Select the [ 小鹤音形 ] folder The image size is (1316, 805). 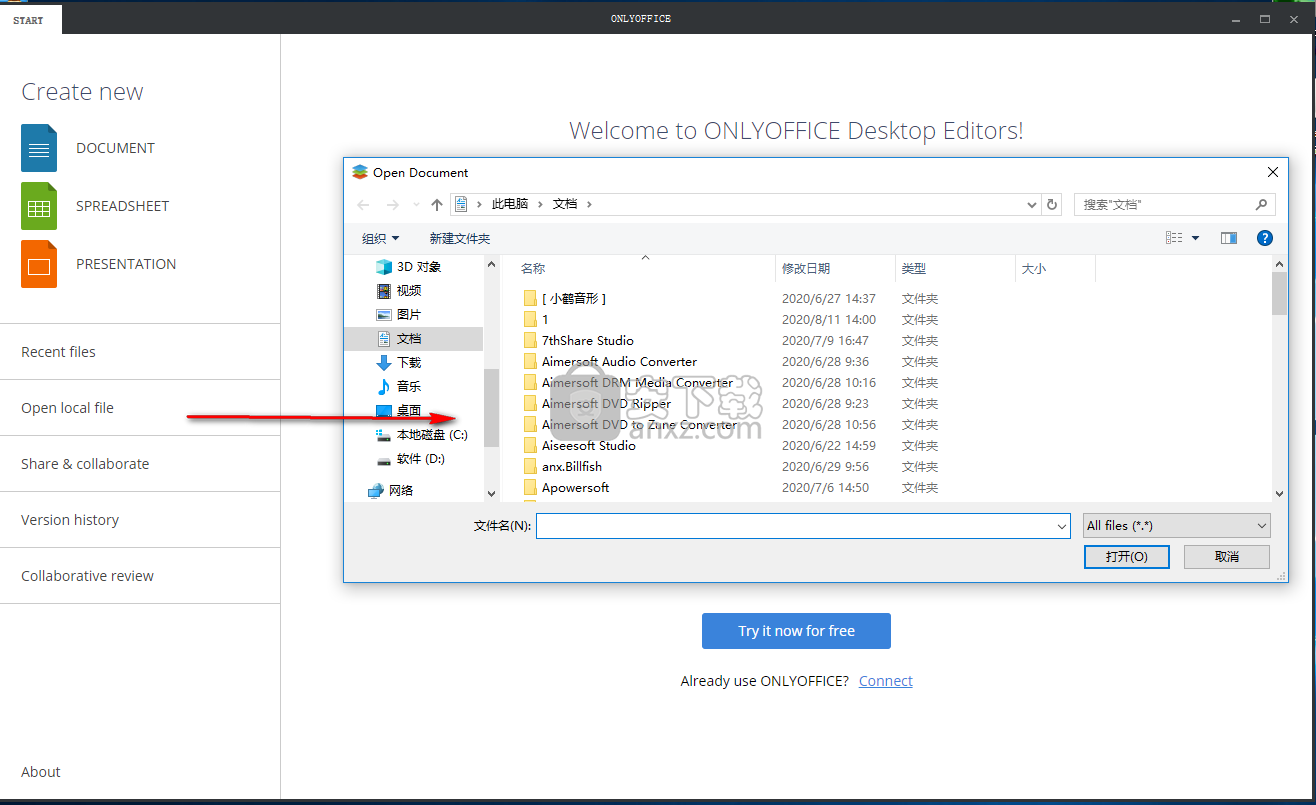pos(574,299)
